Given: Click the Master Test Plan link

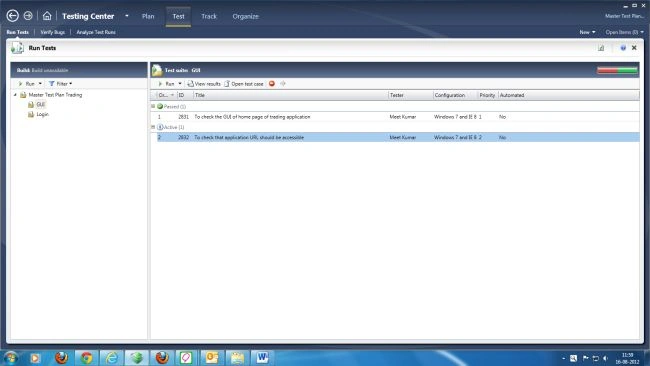Looking at the screenshot, I should pos(624,16).
